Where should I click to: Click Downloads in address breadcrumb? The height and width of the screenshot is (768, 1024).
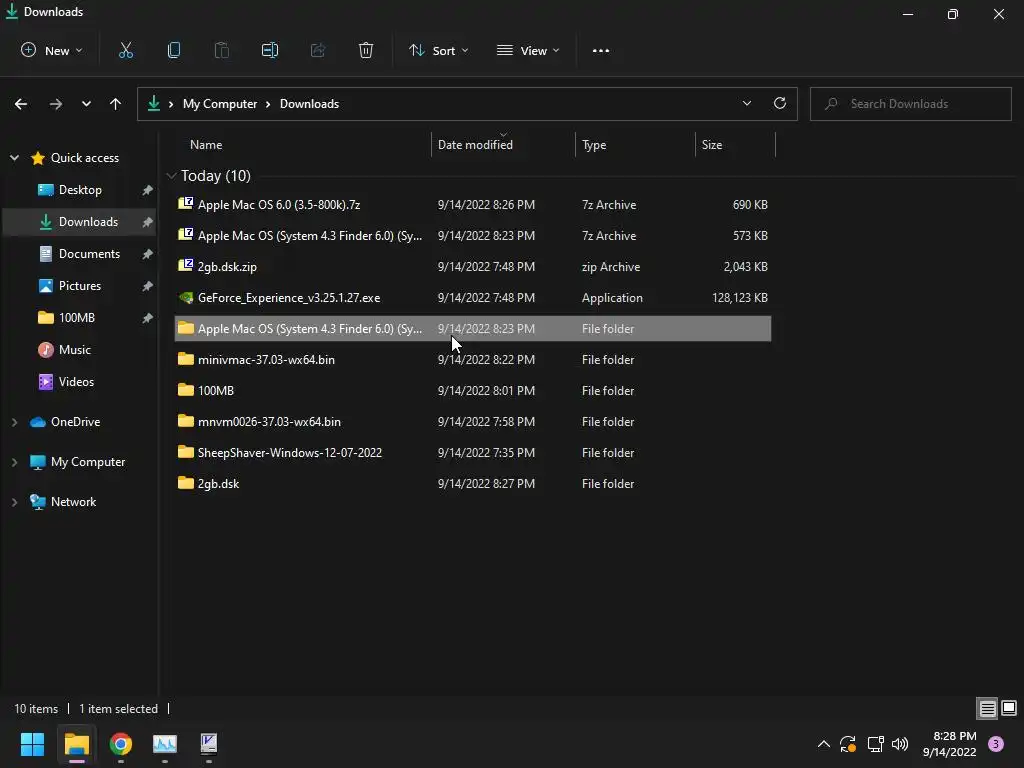[309, 104]
